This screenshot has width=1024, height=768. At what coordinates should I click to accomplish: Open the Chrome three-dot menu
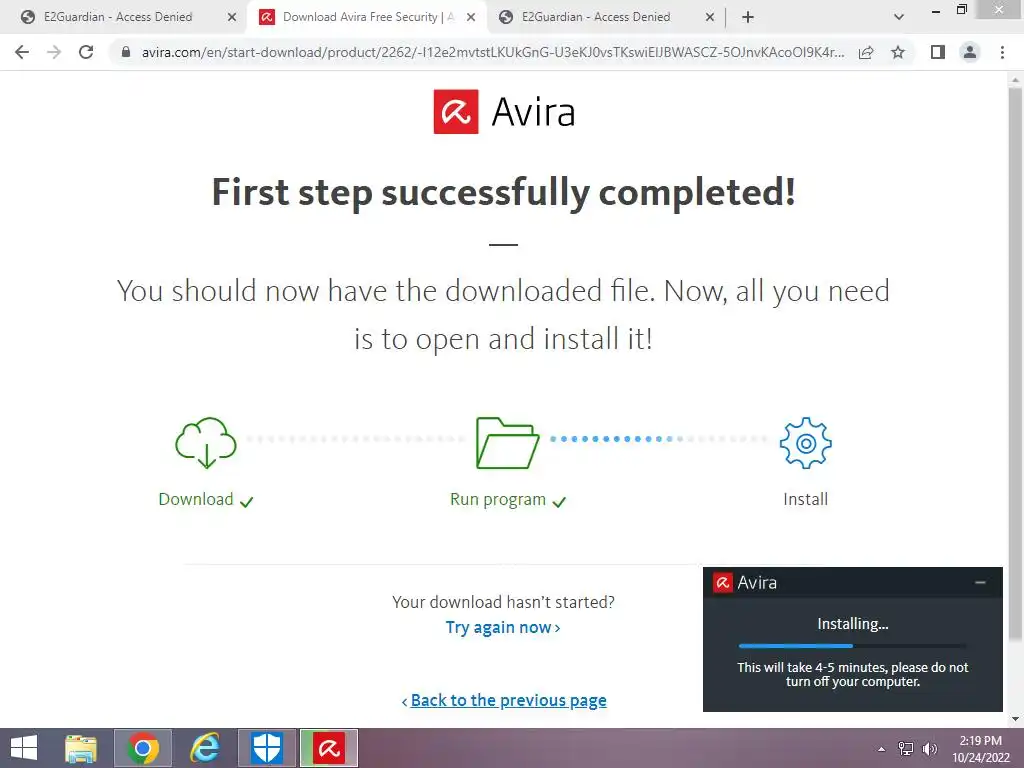coord(1002,52)
